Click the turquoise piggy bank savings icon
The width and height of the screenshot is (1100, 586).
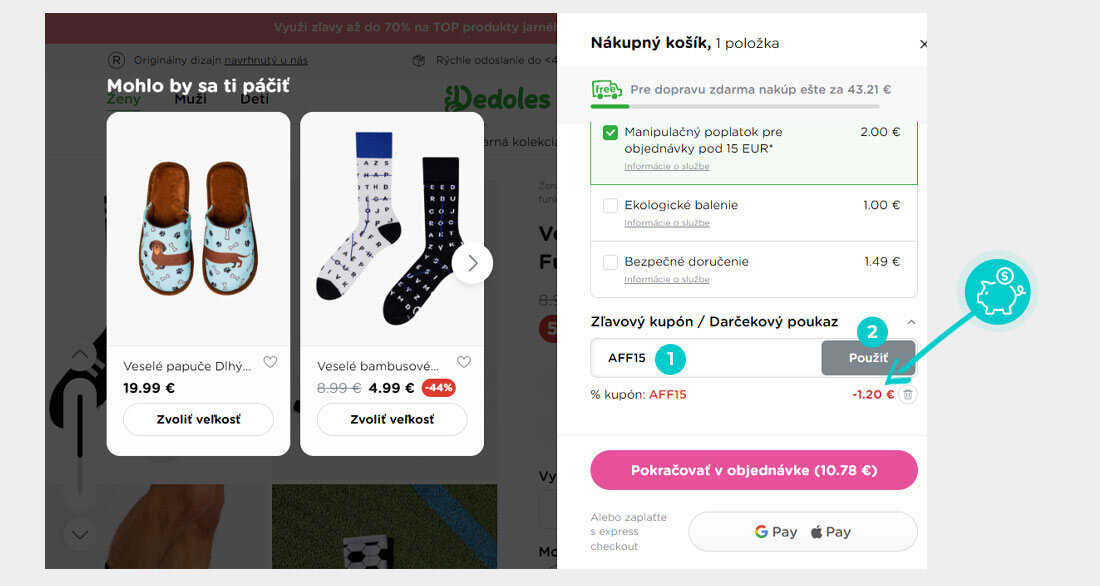tap(997, 291)
